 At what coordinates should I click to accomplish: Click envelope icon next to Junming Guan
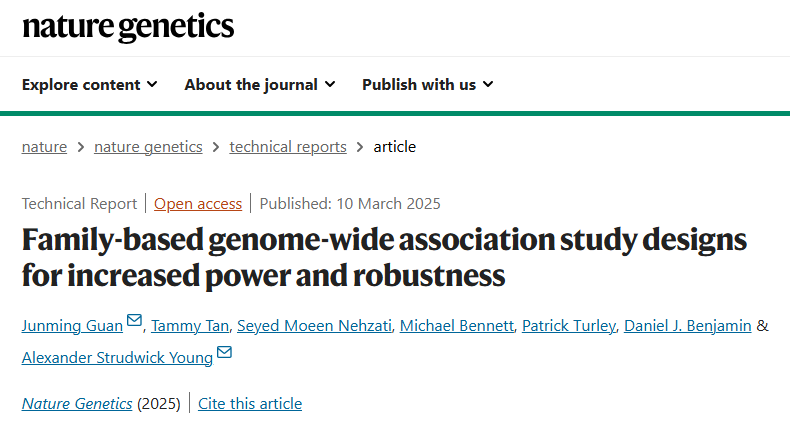click(x=134, y=320)
